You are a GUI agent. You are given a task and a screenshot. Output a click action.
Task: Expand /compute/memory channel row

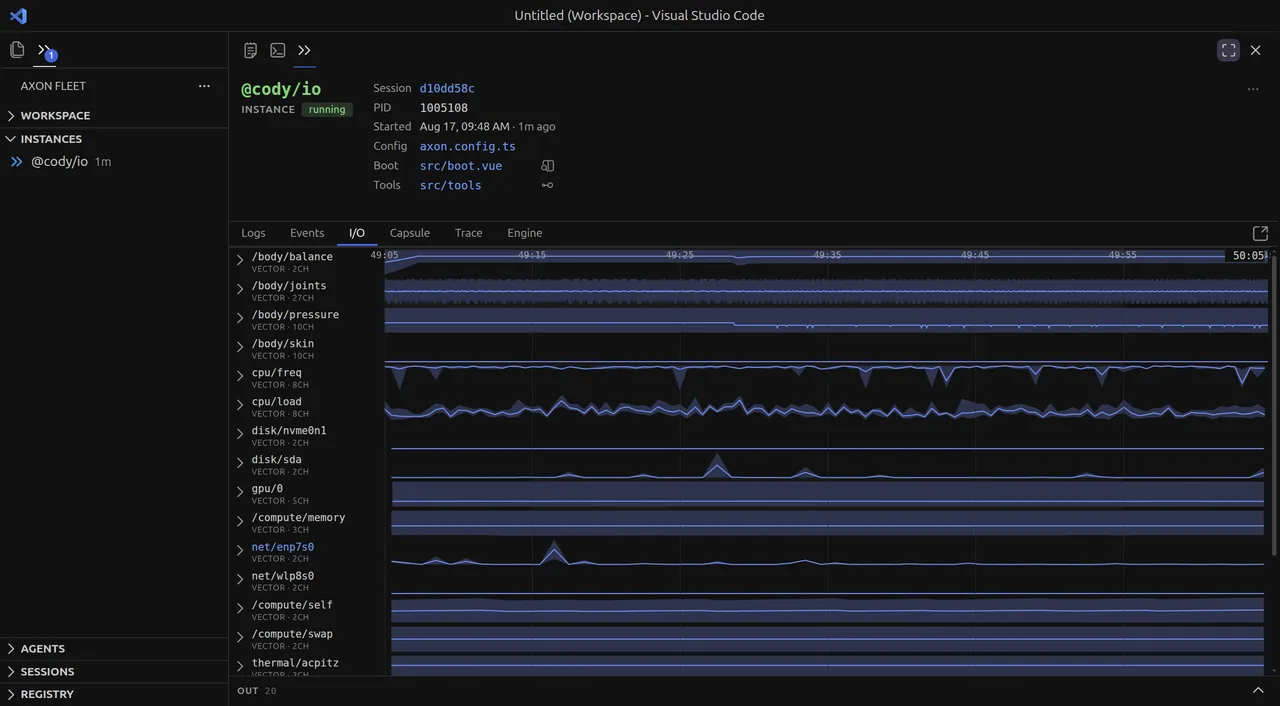pyautogui.click(x=240, y=521)
